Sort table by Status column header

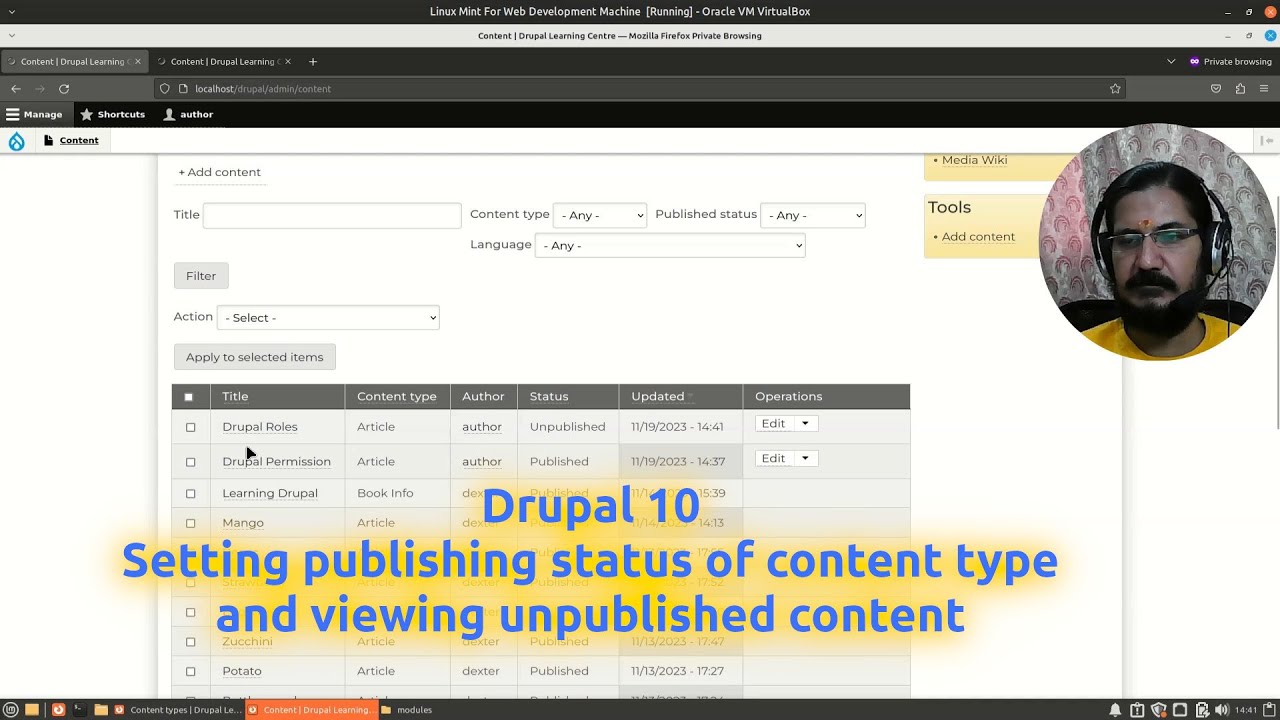[x=549, y=397]
